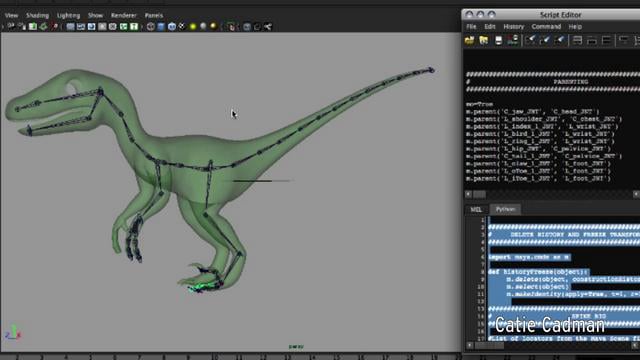Toggle the Resolution Gate display
Image resolution: width=640 pixels, height=360 pixels.
[x=91, y=27]
